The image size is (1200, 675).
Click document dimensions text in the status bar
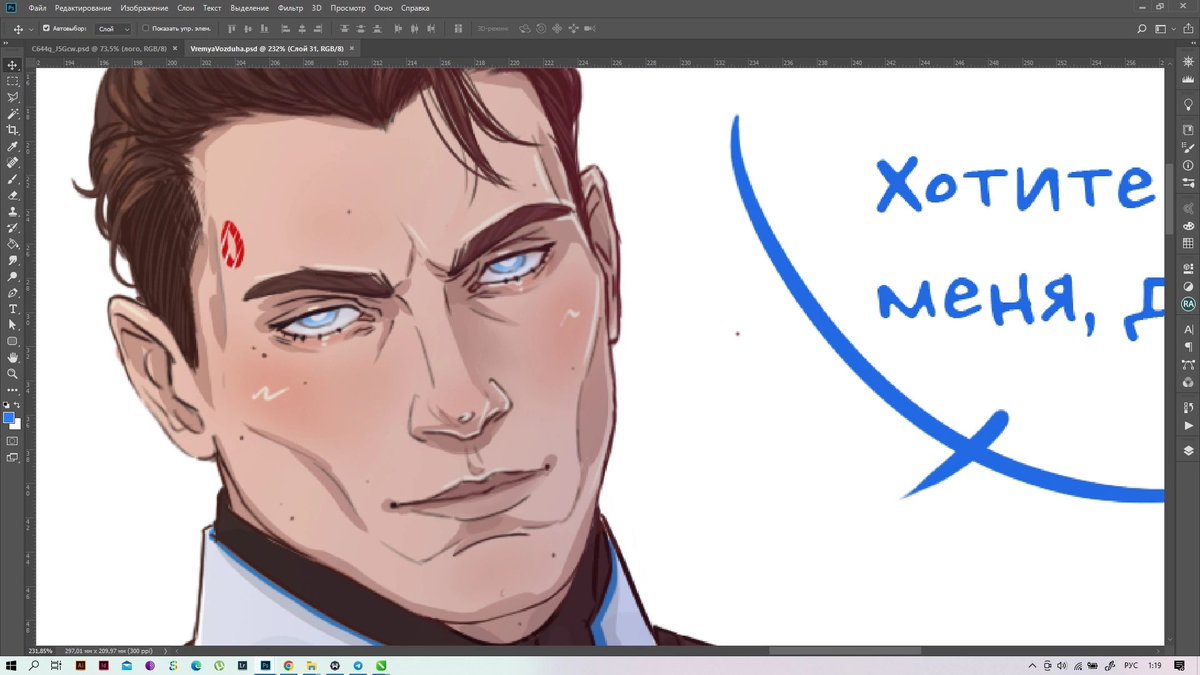107,650
